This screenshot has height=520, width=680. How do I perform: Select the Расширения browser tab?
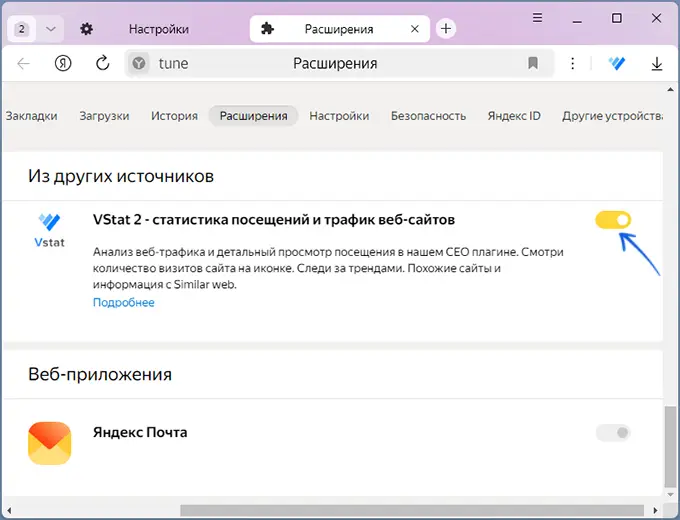340,29
